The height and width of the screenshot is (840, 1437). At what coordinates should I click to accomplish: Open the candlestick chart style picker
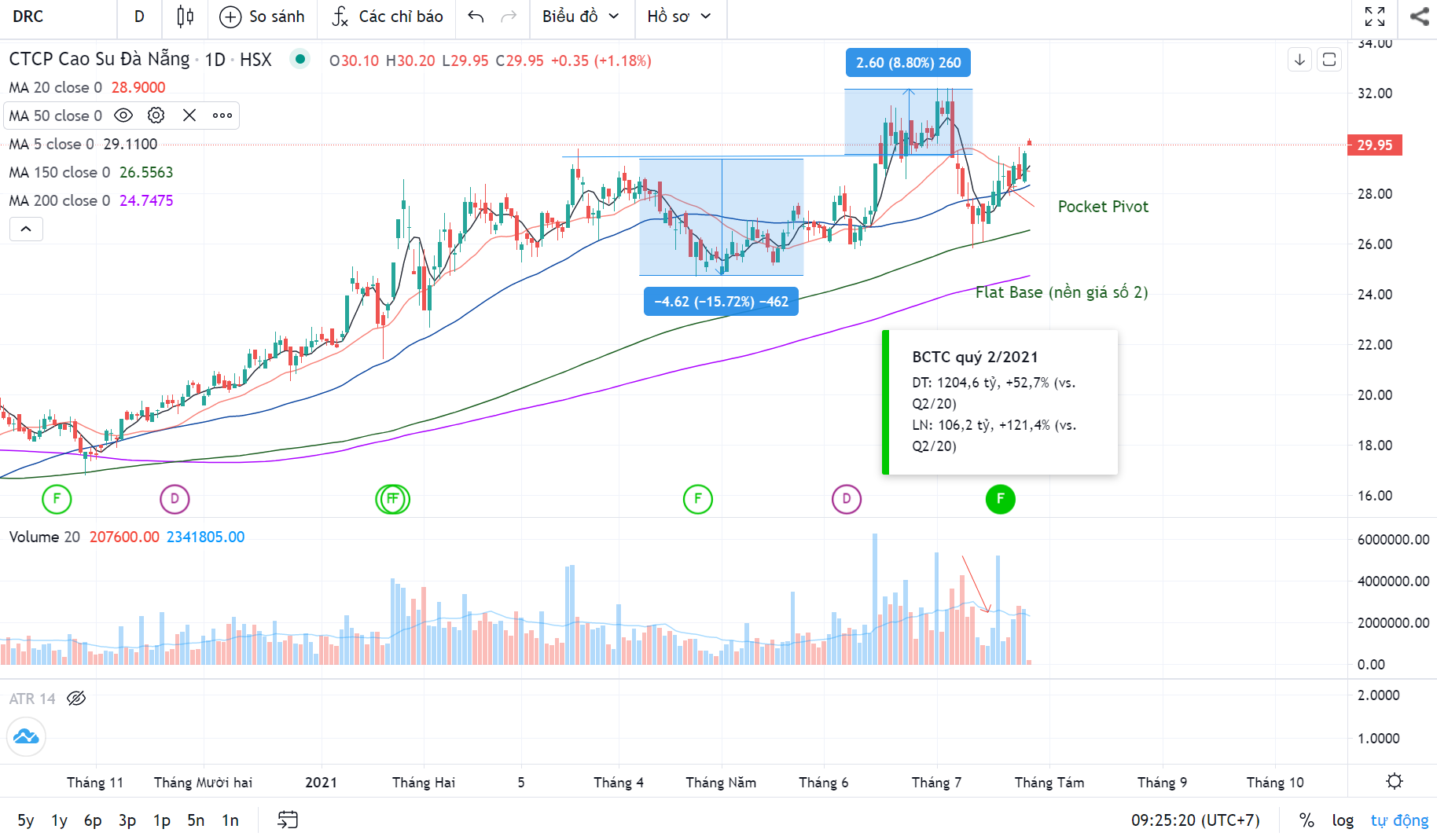185,17
